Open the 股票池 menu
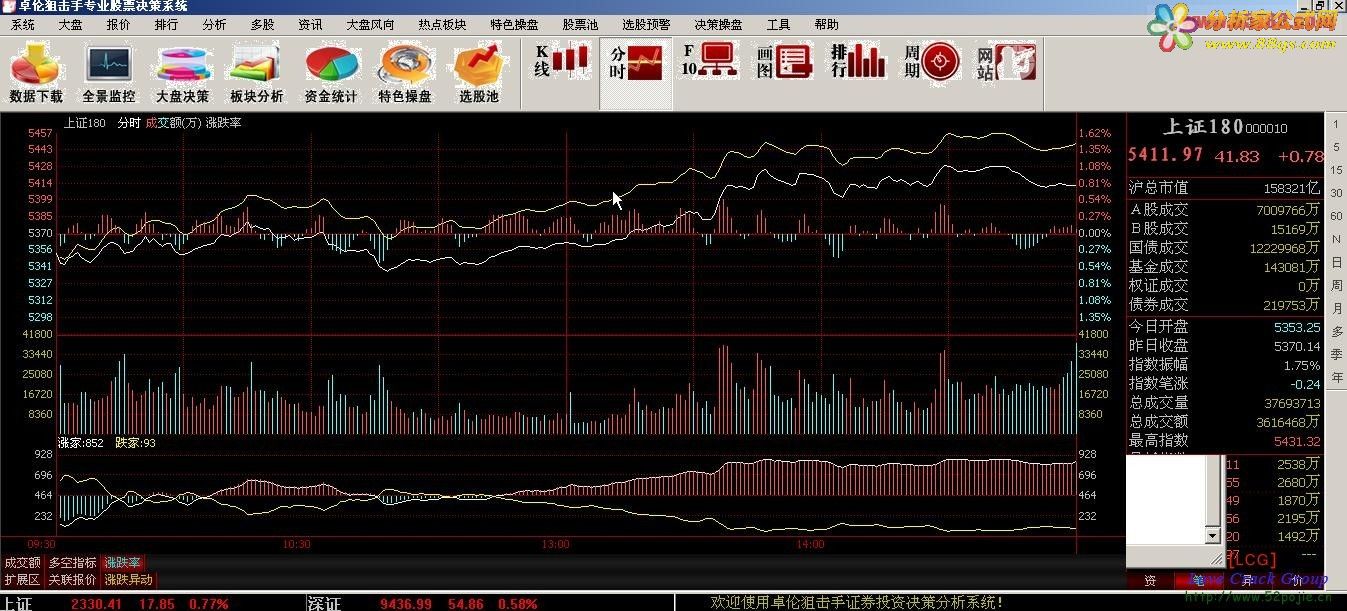The width and height of the screenshot is (1347, 611). (580, 24)
